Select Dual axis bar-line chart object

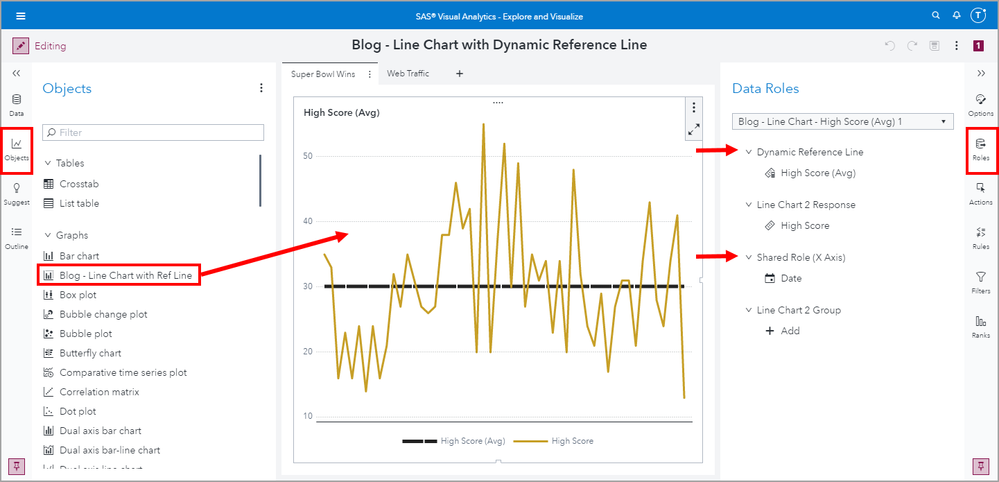tap(101, 450)
